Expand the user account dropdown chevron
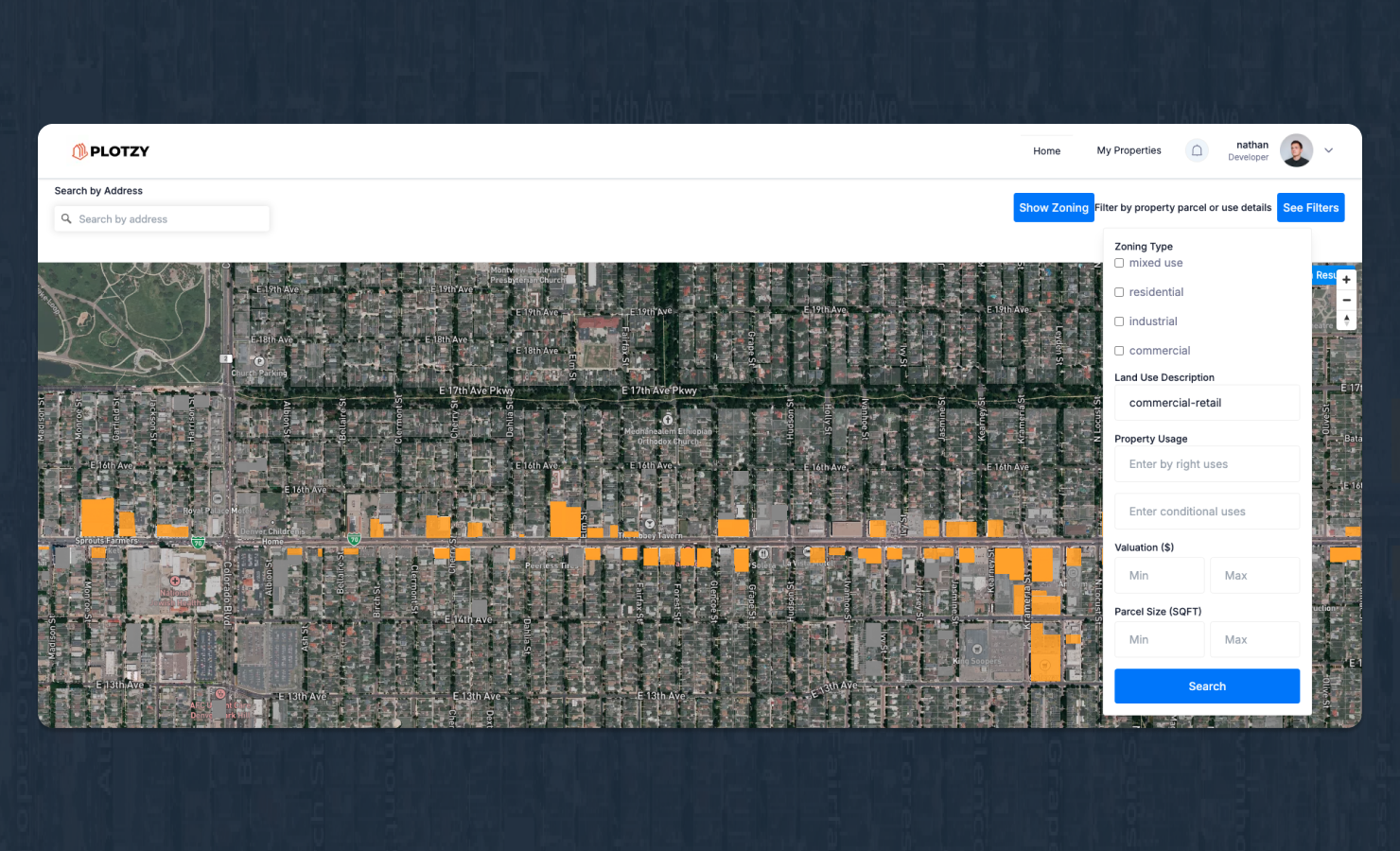This screenshot has width=1400, height=851. 1329,150
